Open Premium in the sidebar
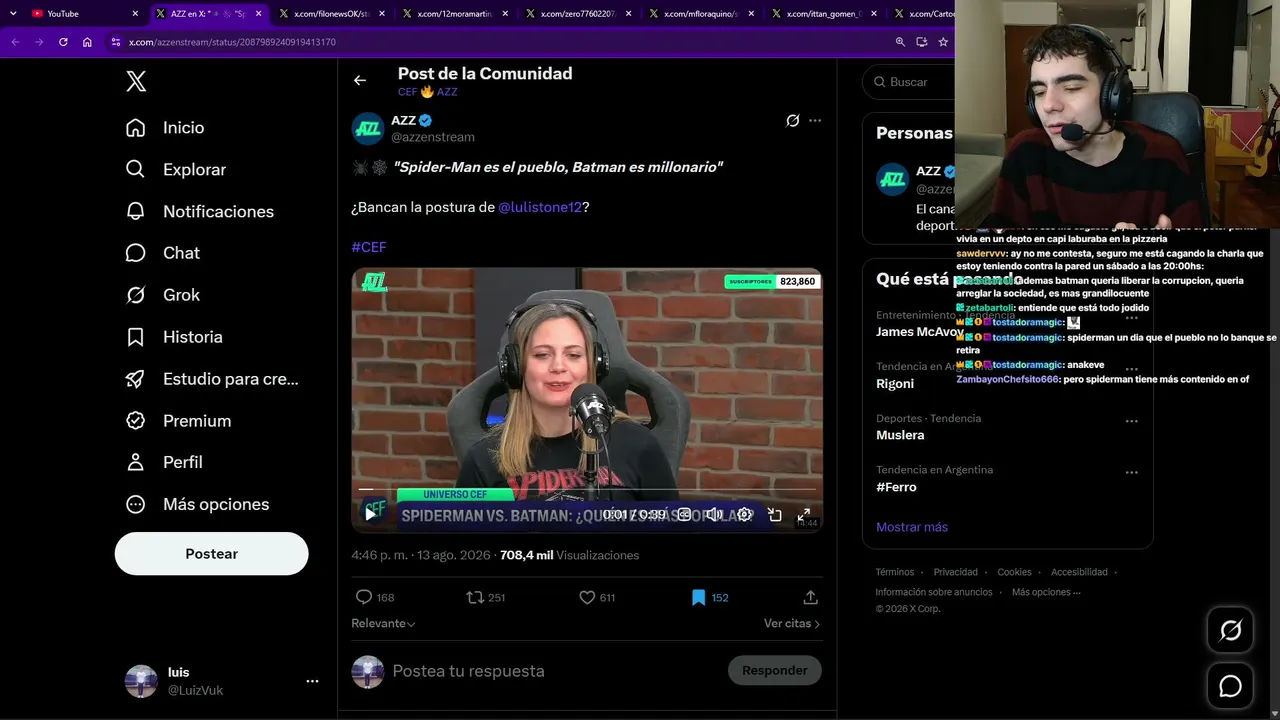This screenshot has height=720, width=1280. tap(178, 421)
